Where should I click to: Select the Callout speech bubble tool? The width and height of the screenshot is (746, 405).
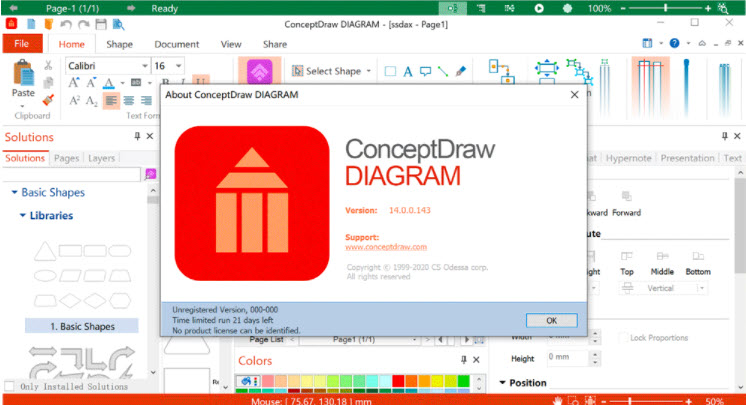coord(425,71)
